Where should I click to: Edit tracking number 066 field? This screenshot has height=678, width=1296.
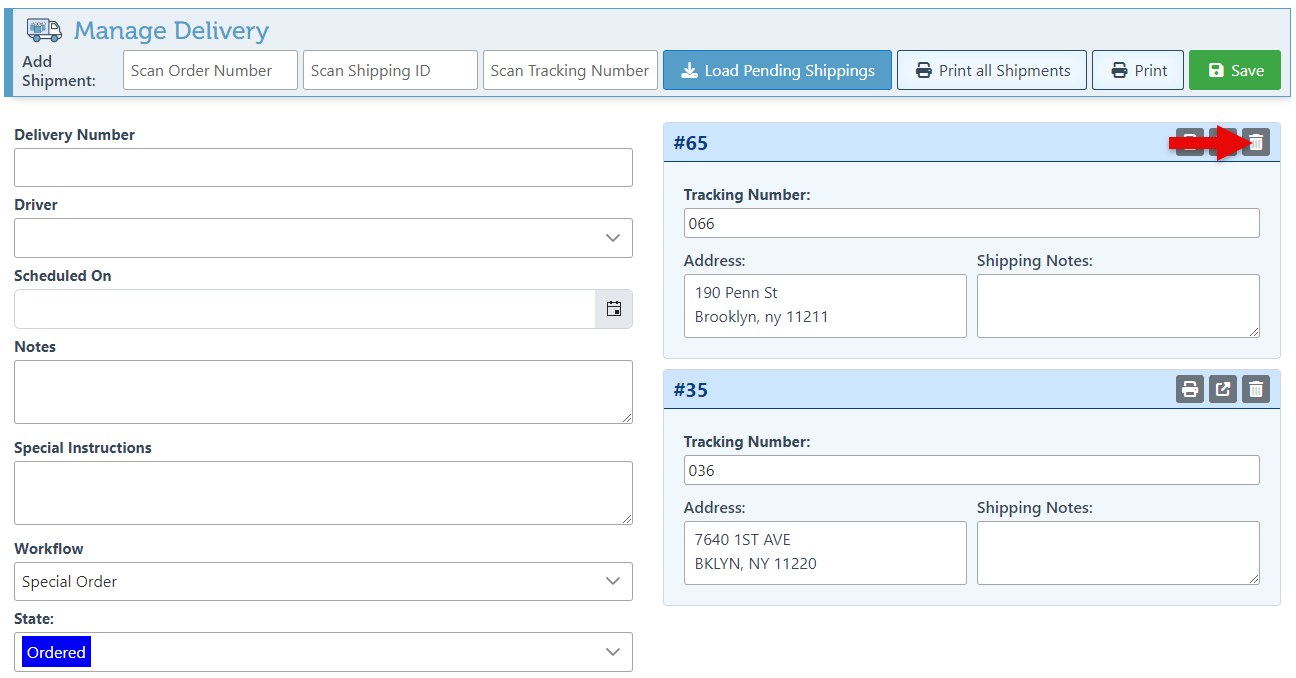point(970,223)
